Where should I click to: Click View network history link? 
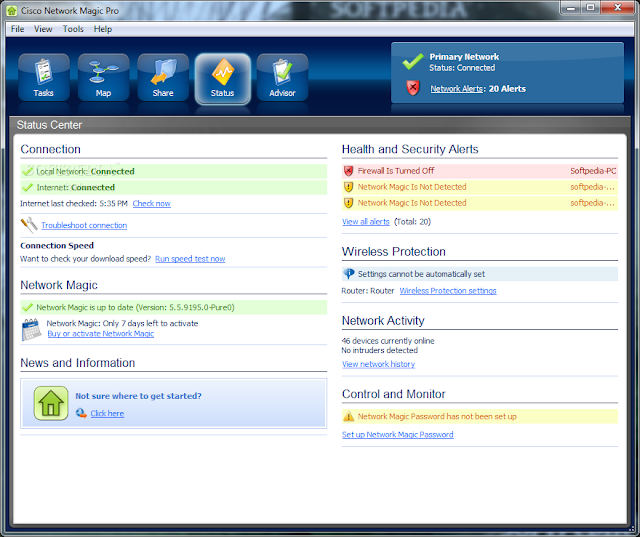pos(378,364)
